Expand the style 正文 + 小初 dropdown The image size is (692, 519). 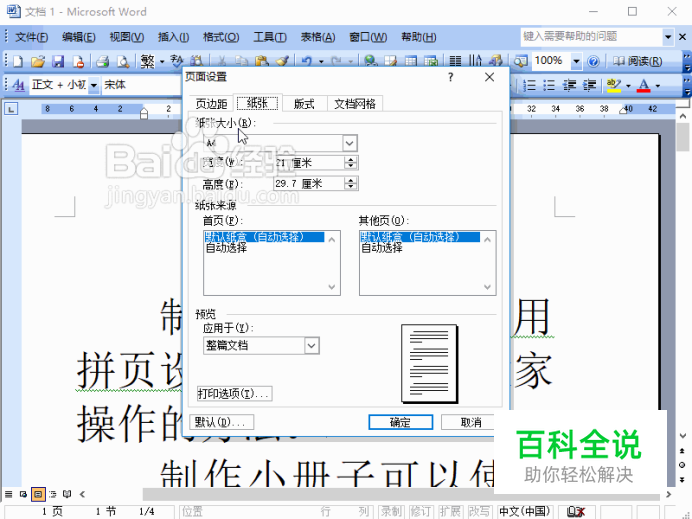(94, 84)
